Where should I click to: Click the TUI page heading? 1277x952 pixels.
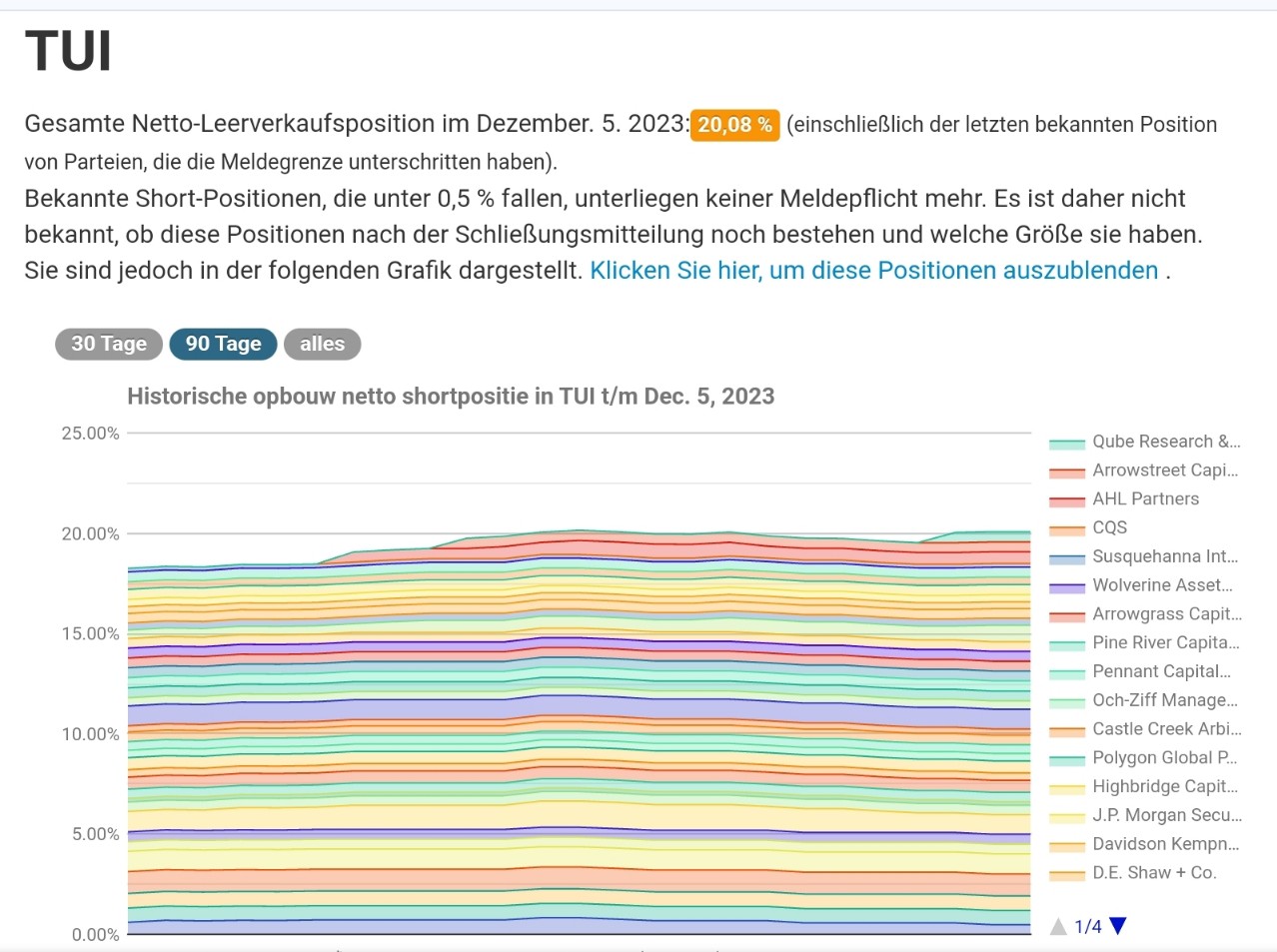68,51
